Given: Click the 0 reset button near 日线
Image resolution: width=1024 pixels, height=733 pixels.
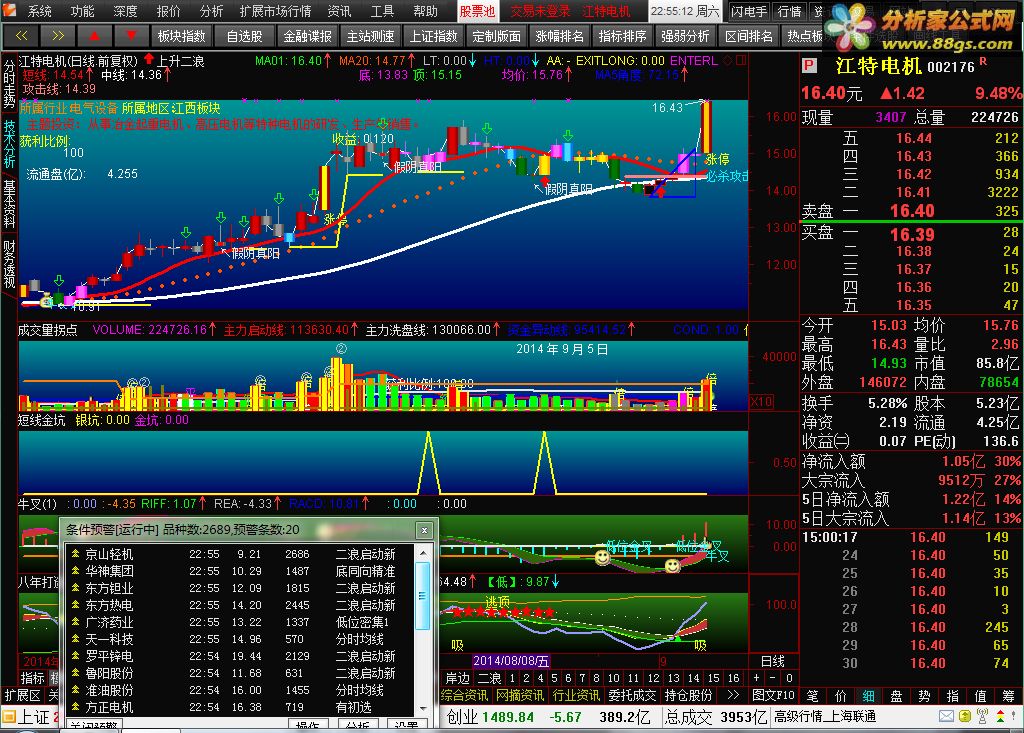Looking at the screenshot, I should [789, 678].
